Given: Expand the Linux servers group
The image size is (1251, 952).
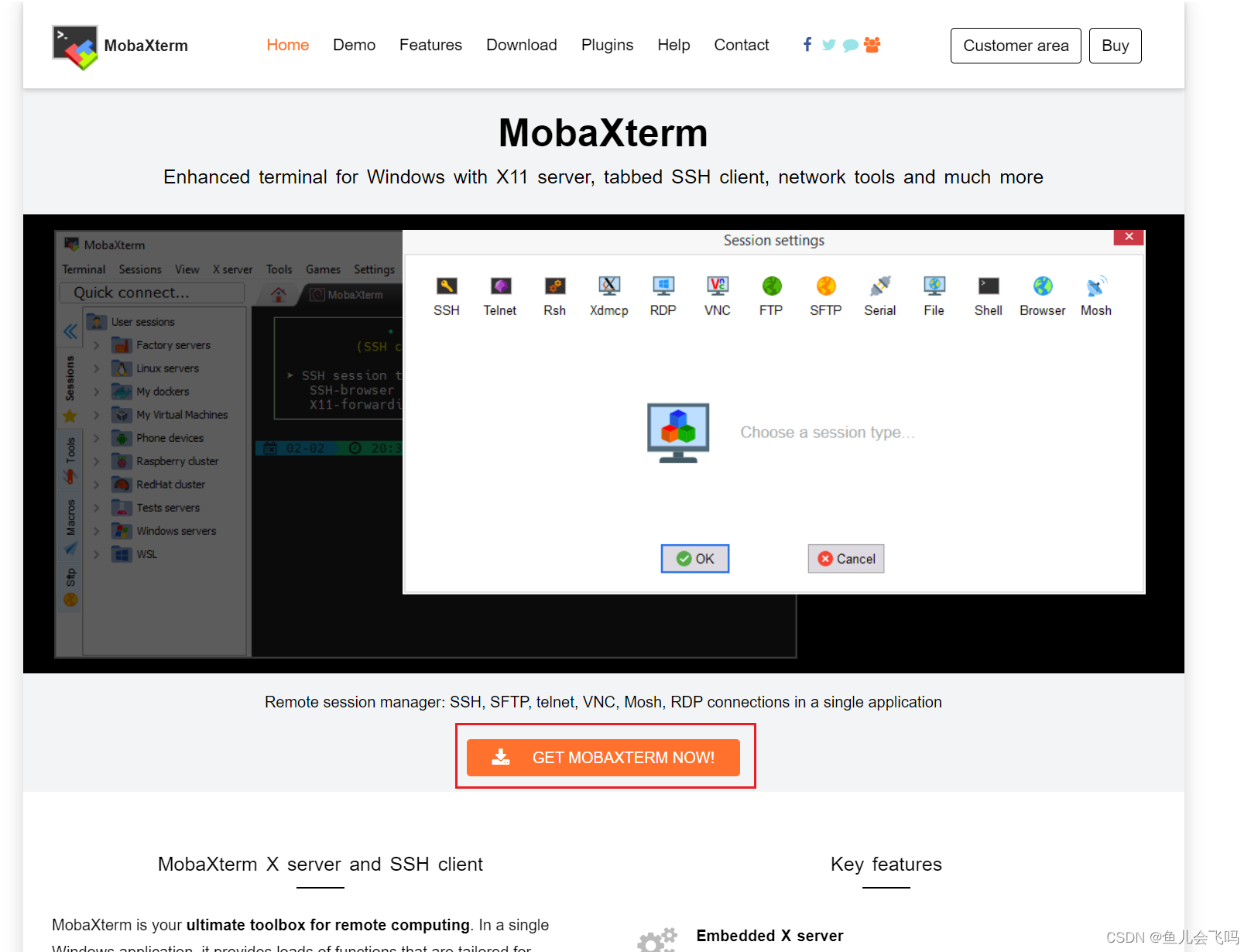Looking at the screenshot, I should pos(96,368).
